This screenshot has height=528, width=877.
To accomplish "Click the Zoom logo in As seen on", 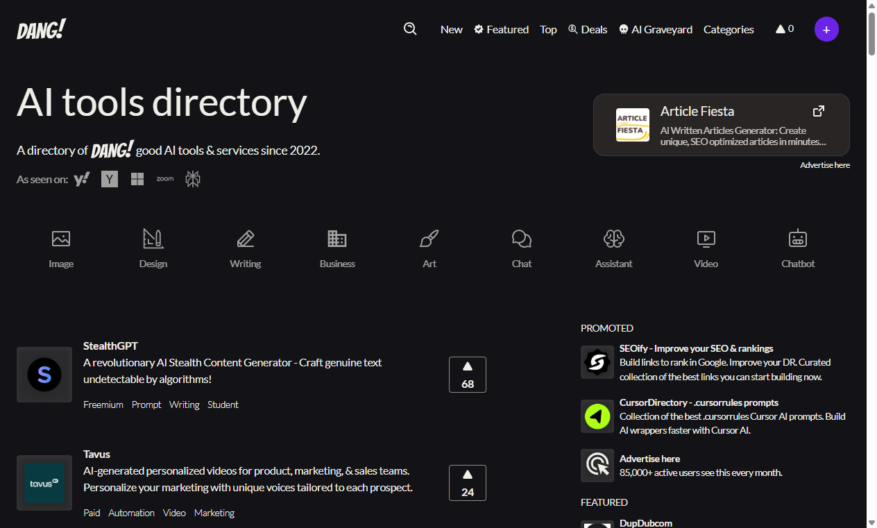I will [x=165, y=179].
